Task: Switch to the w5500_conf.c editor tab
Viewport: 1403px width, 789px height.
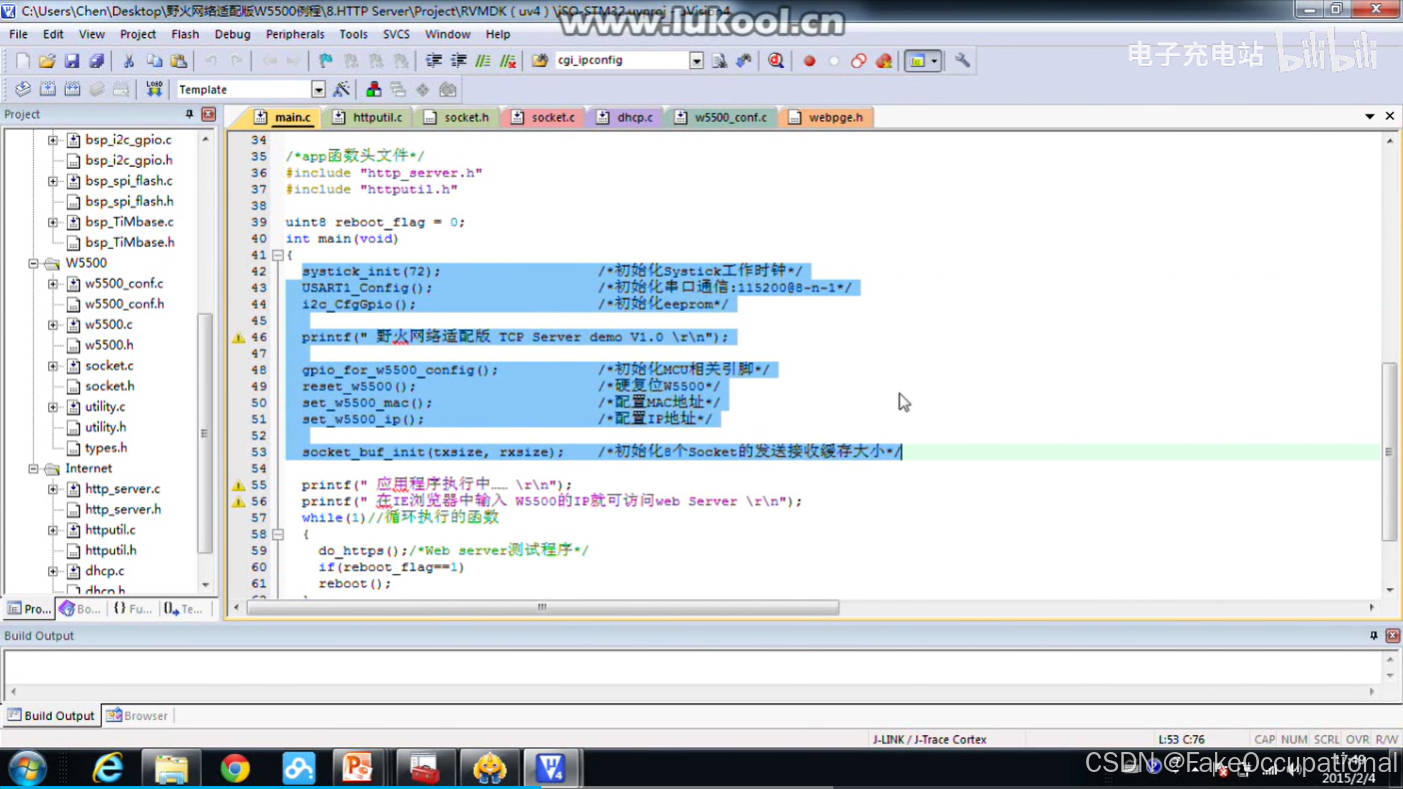Action: tap(720, 118)
